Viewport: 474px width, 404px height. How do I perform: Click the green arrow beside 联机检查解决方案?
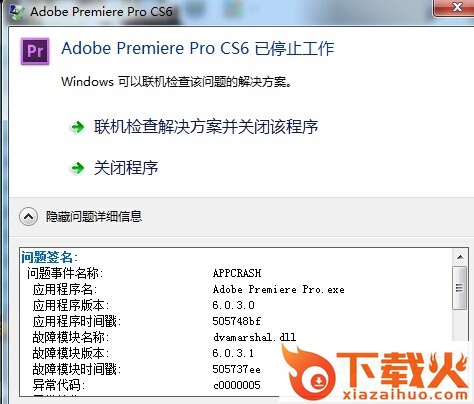click(78, 127)
